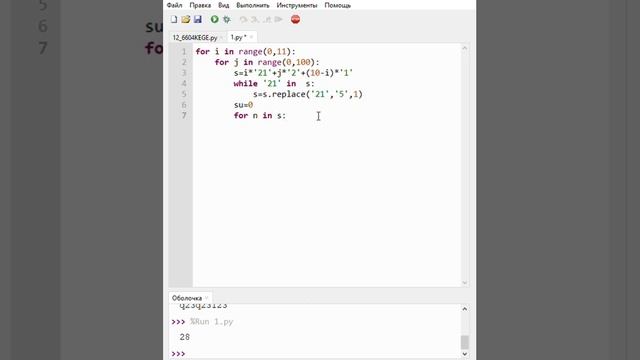Click the line 'for n in s:'
The height and width of the screenshot is (360, 640).
[x=260, y=116]
